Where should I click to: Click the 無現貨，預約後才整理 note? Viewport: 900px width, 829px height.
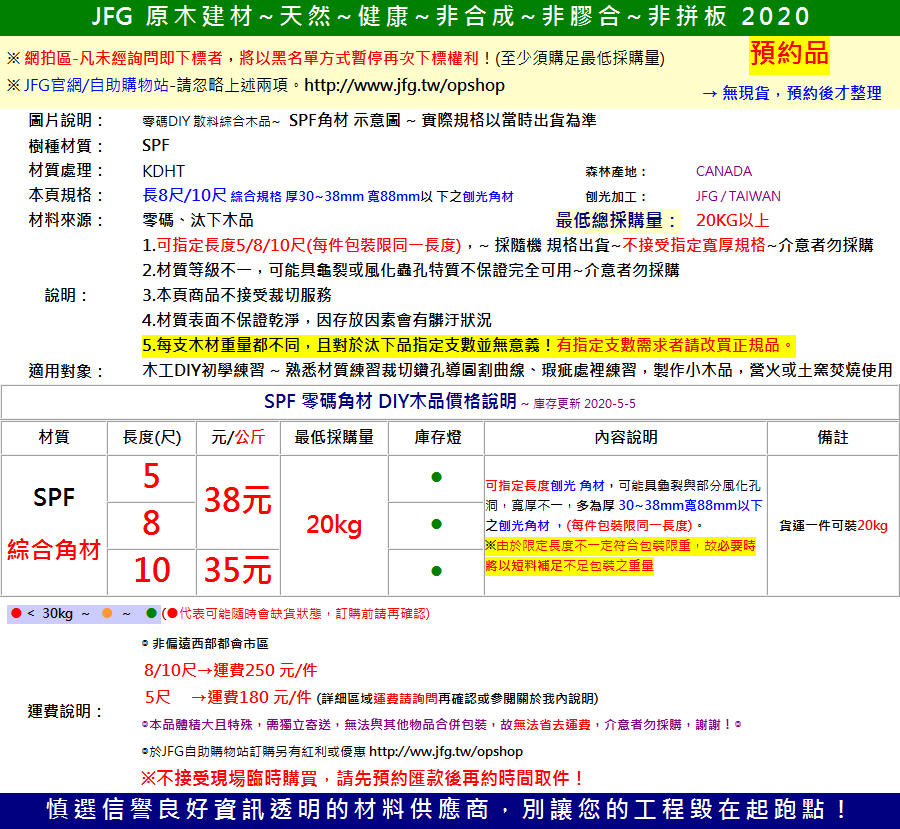click(792, 93)
